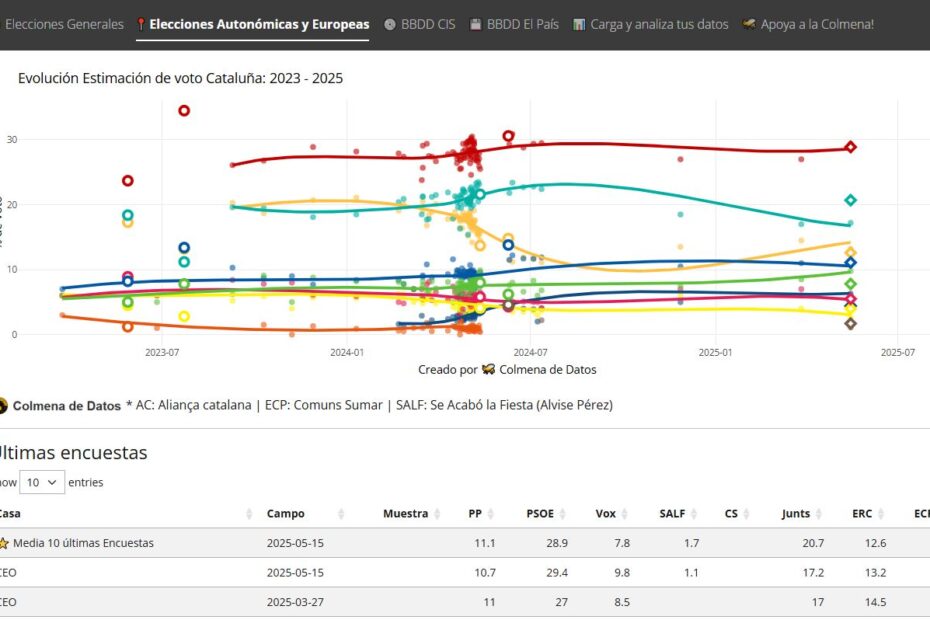Toggle sort order on the PSOE column
Screen dimensions: 930x620
click(x=562, y=513)
